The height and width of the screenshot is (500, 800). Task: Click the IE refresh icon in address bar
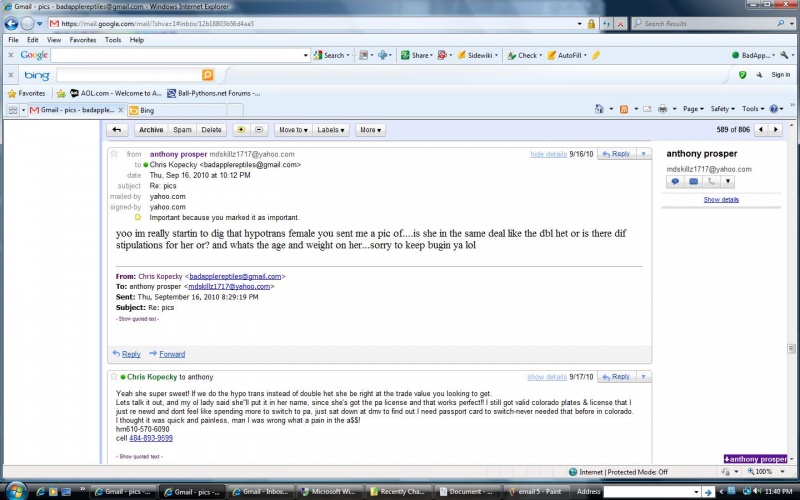[x=607, y=23]
